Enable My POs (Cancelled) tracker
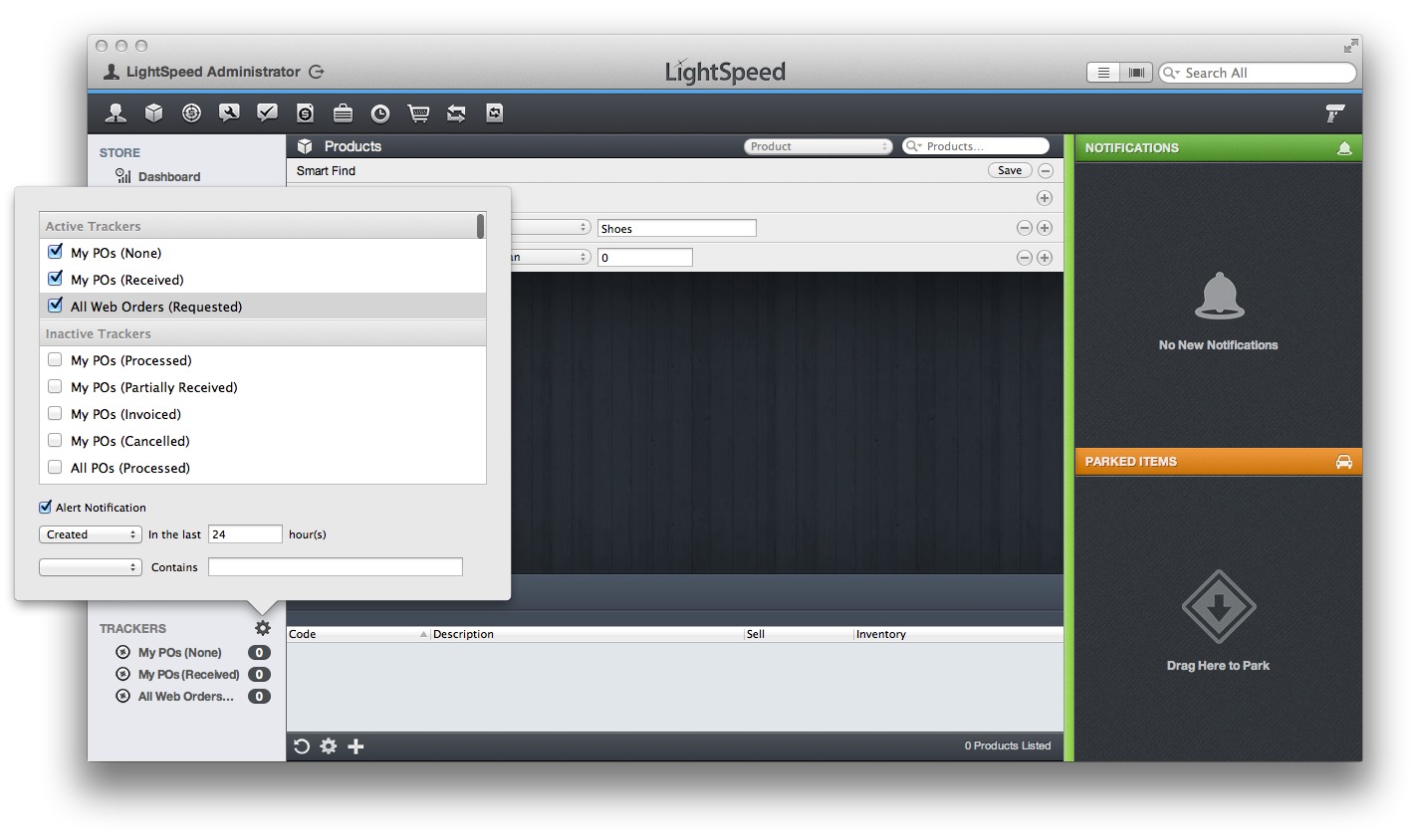This screenshot has height=840, width=1419. click(55, 440)
